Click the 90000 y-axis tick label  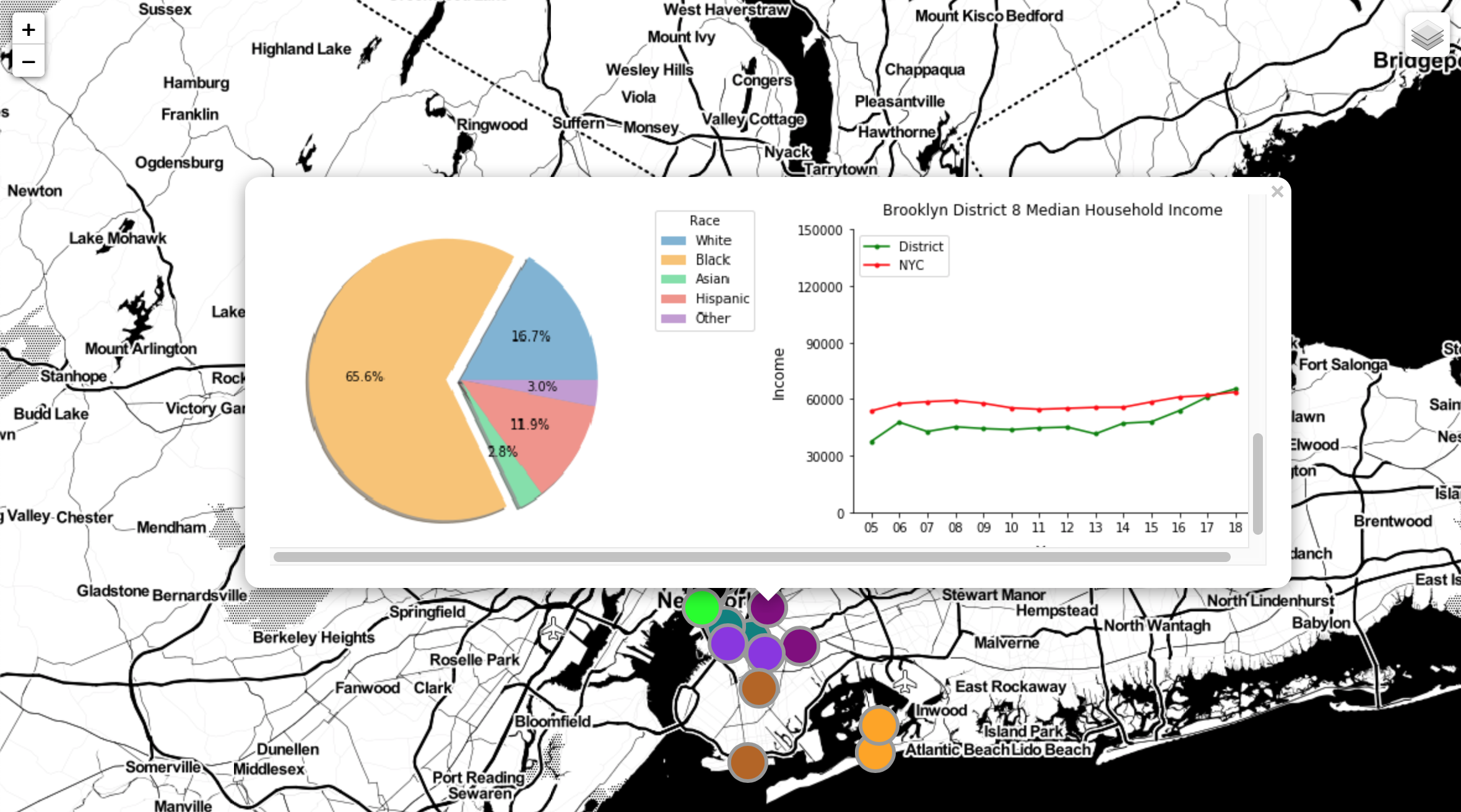point(824,344)
